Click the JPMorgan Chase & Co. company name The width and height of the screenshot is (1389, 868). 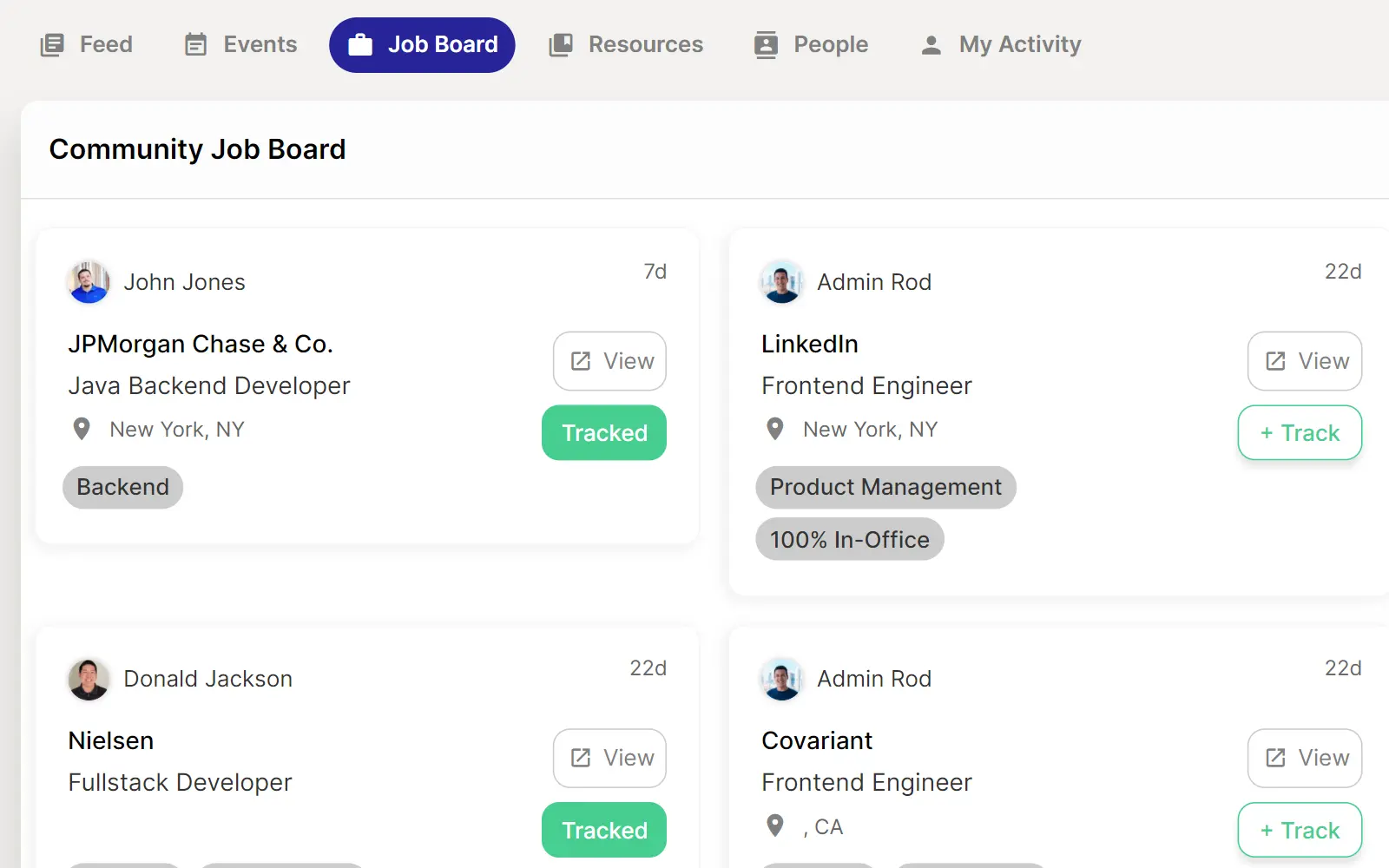point(201,344)
